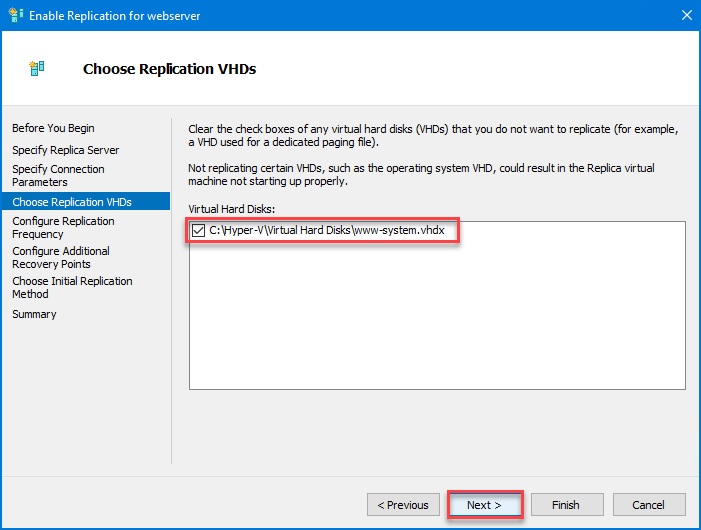Select the www-system.vhdx disk path entry

click(x=326, y=231)
